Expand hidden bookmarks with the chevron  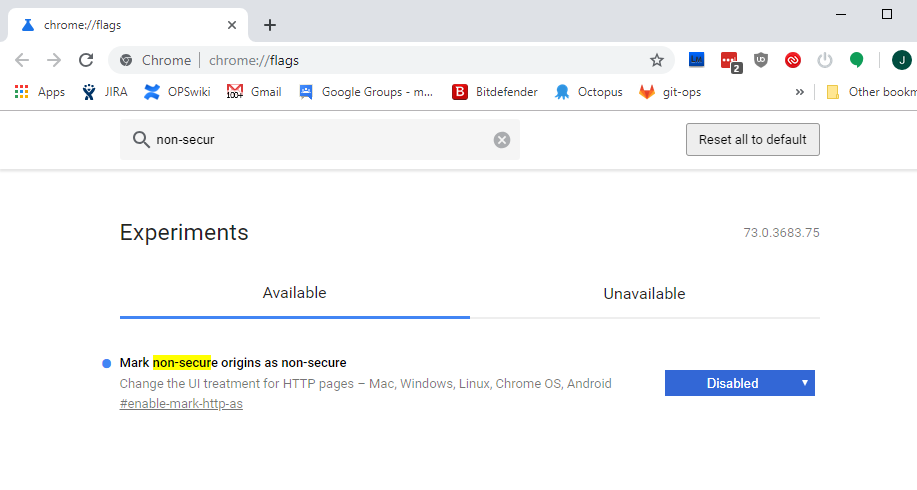click(x=799, y=92)
